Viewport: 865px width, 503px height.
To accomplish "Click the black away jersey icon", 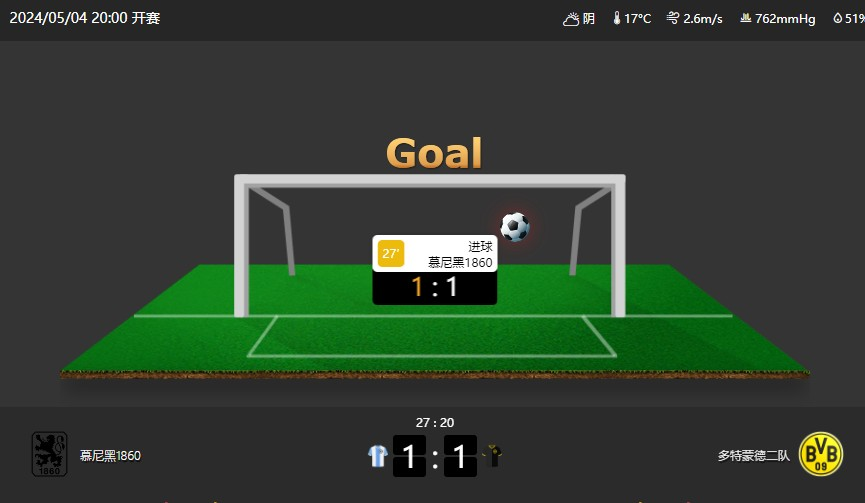I will tap(493, 456).
